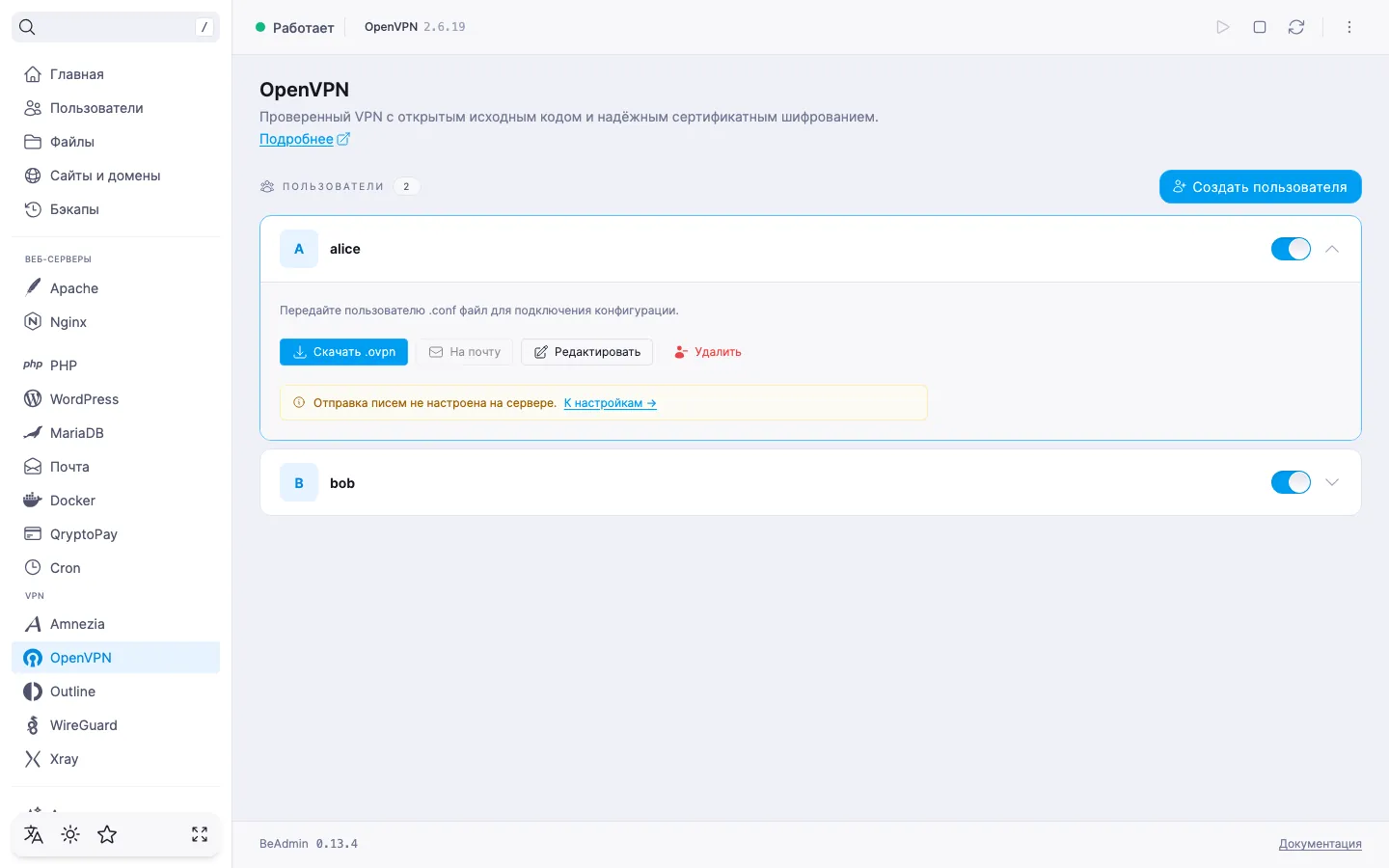Click the search magnifier icon
The image size is (1389, 868).
27,27
